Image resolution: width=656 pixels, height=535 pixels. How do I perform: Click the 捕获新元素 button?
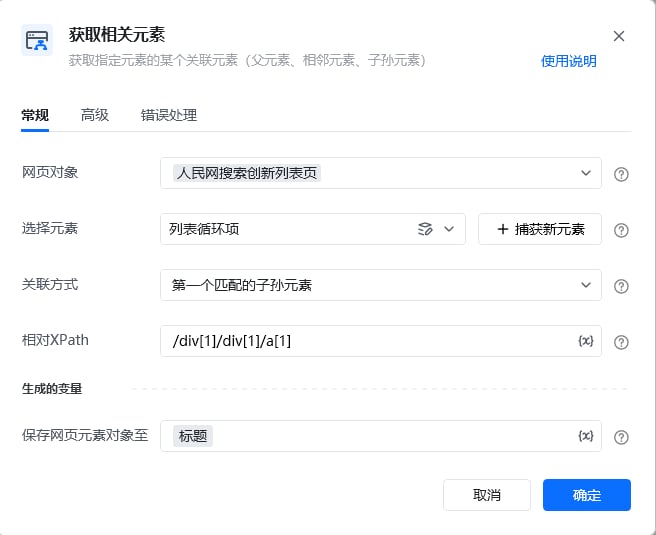(540, 229)
